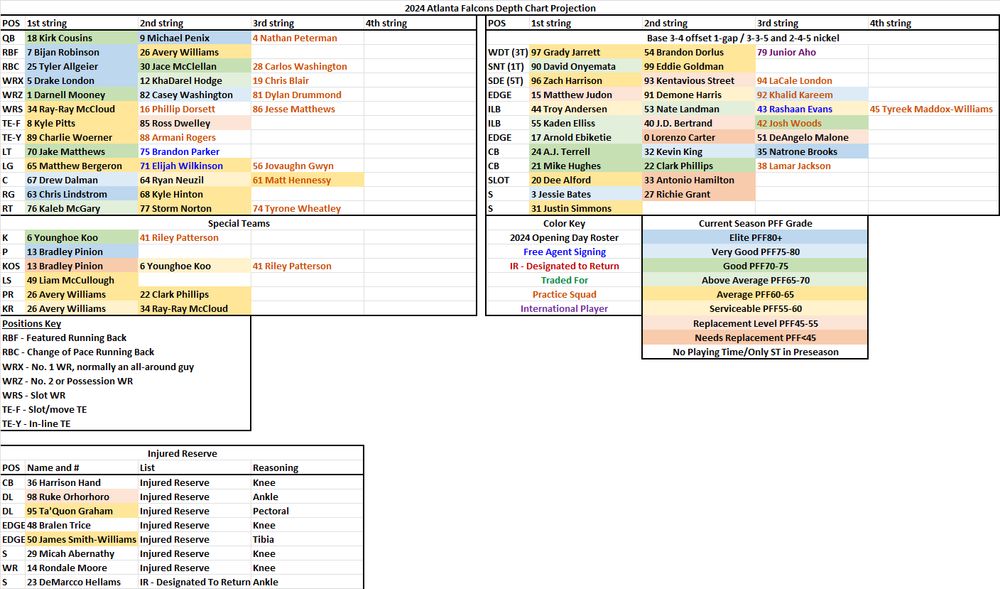The image size is (1000, 589).
Task: Select '49 Liam McCullough' long snapper cell
Action: coord(82,280)
